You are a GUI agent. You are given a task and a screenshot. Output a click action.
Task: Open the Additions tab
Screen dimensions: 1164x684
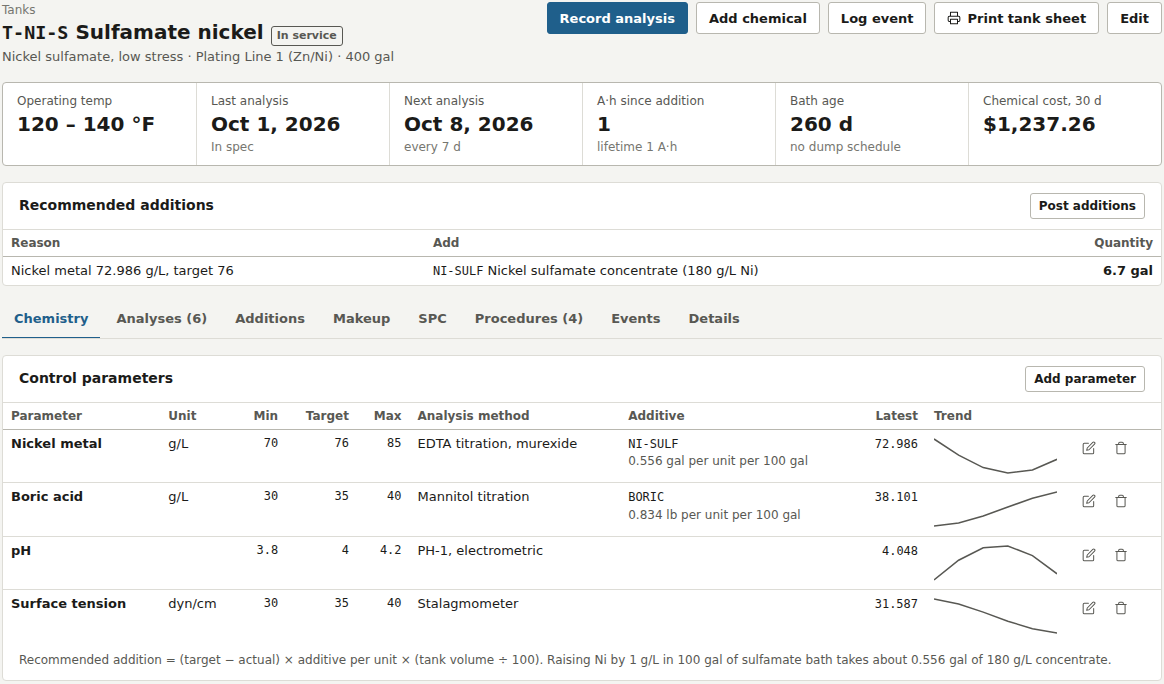(x=270, y=319)
